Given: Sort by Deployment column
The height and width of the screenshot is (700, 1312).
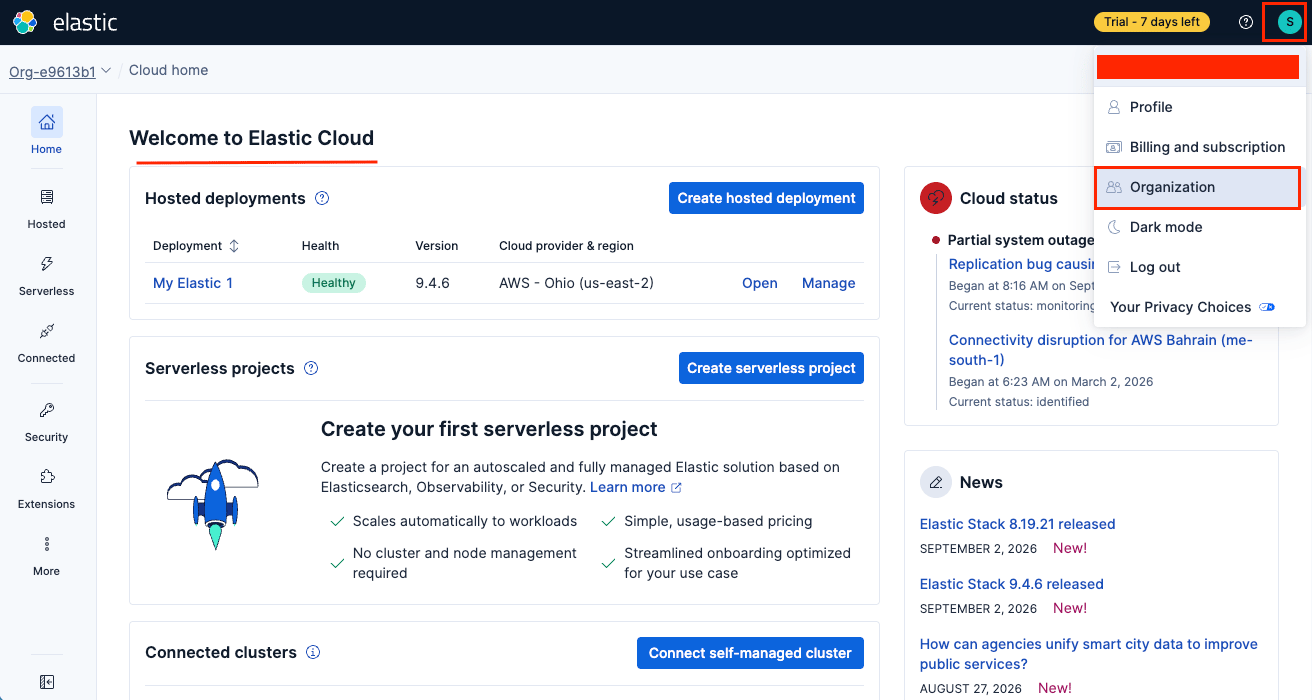Looking at the screenshot, I should click(x=196, y=246).
